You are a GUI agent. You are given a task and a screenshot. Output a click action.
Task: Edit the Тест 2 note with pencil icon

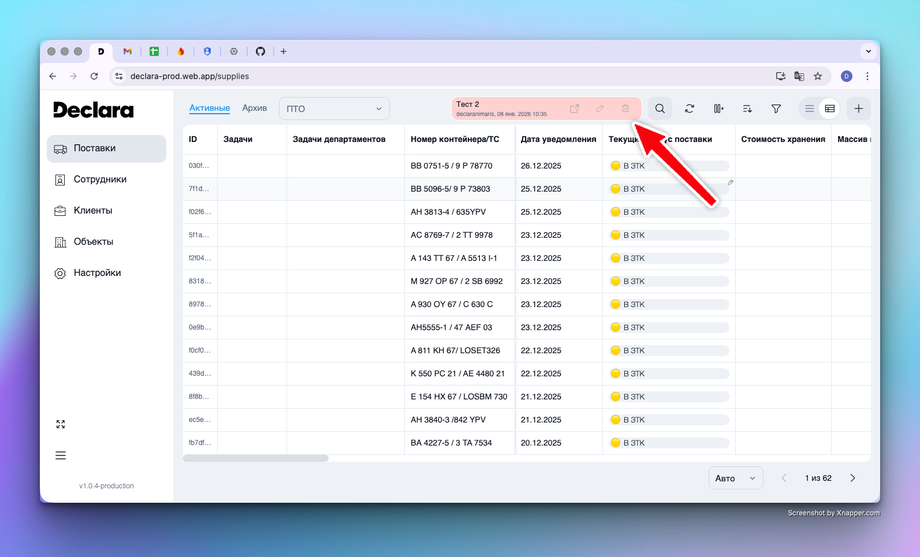(600, 109)
